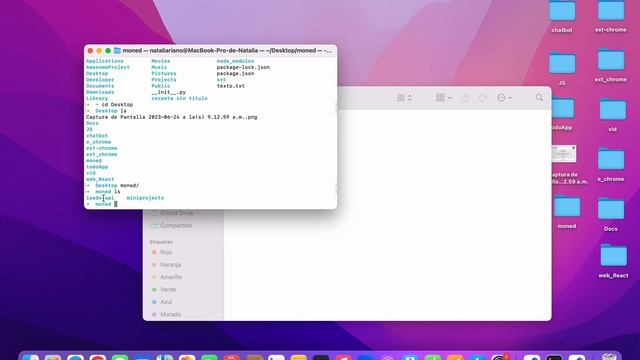Click 'package-lock.json' in Terminal output
This screenshot has height=360, width=640.
point(243,67)
